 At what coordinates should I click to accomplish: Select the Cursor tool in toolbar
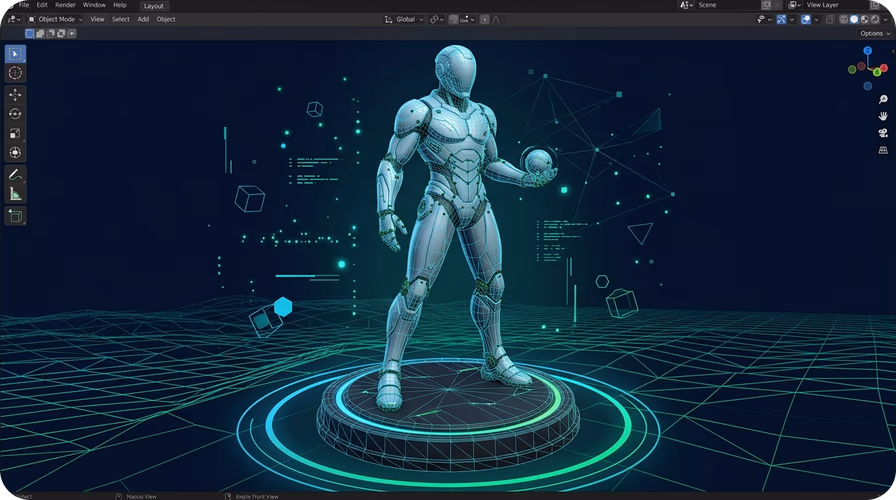pyautogui.click(x=15, y=73)
